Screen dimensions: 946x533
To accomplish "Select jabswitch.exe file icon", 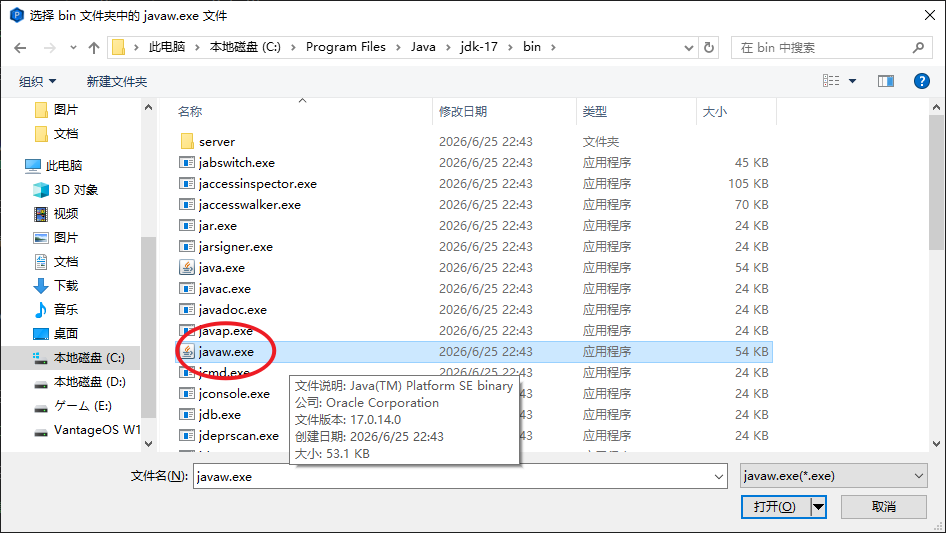I will [187, 163].
